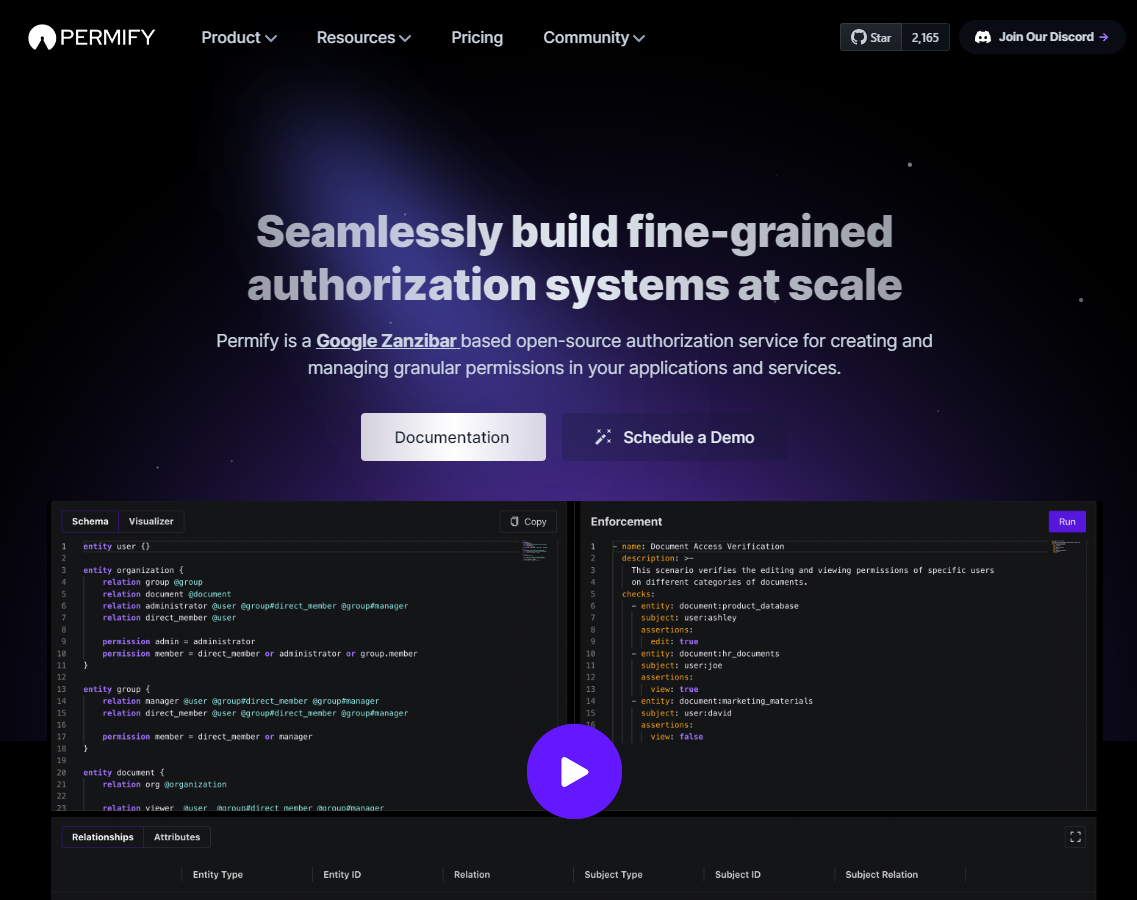Click the Schedule a Demo sparkle icon
This screenshot has height=900, width=1137.
[x=602, y=436]
